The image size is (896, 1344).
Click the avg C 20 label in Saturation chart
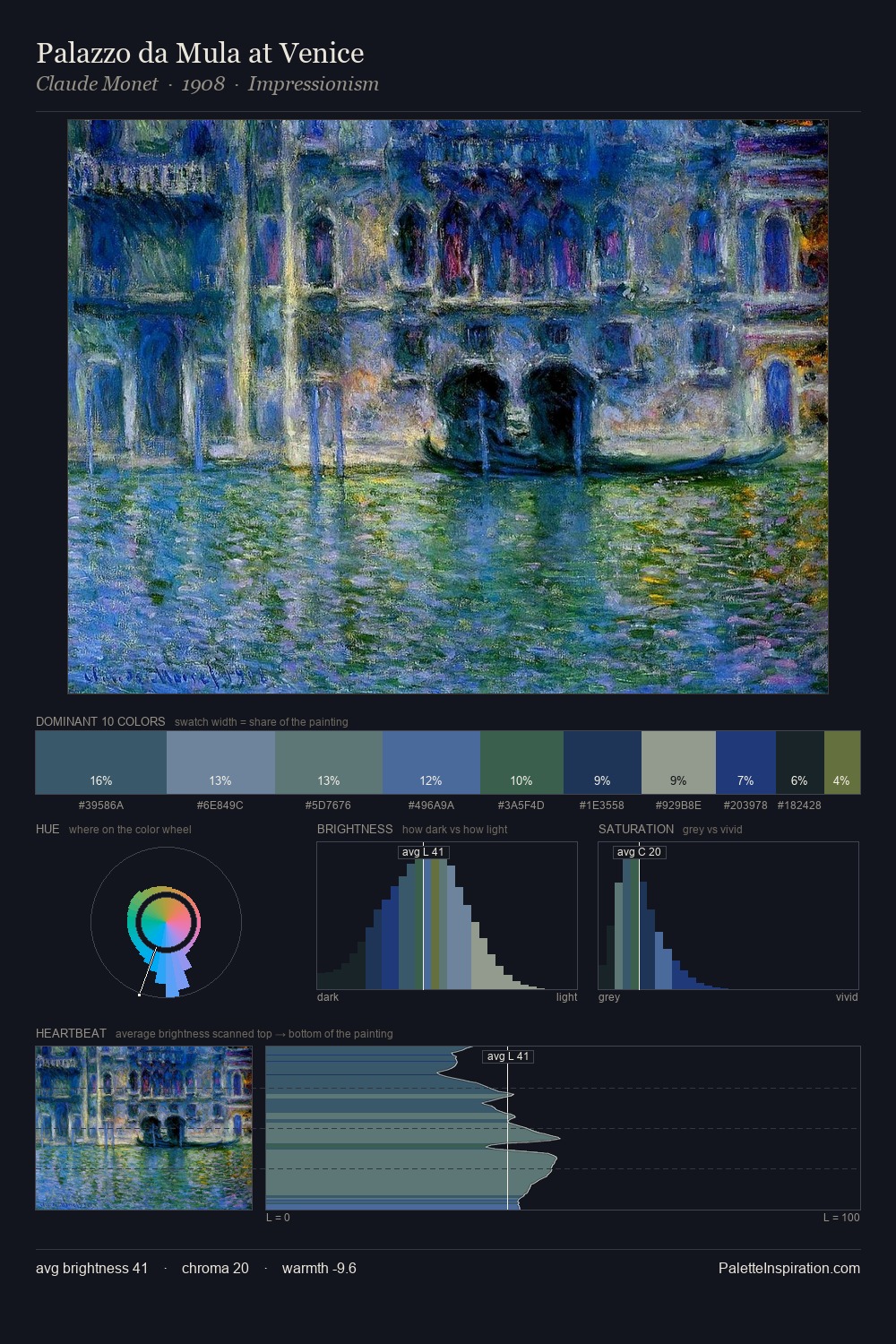639,852
